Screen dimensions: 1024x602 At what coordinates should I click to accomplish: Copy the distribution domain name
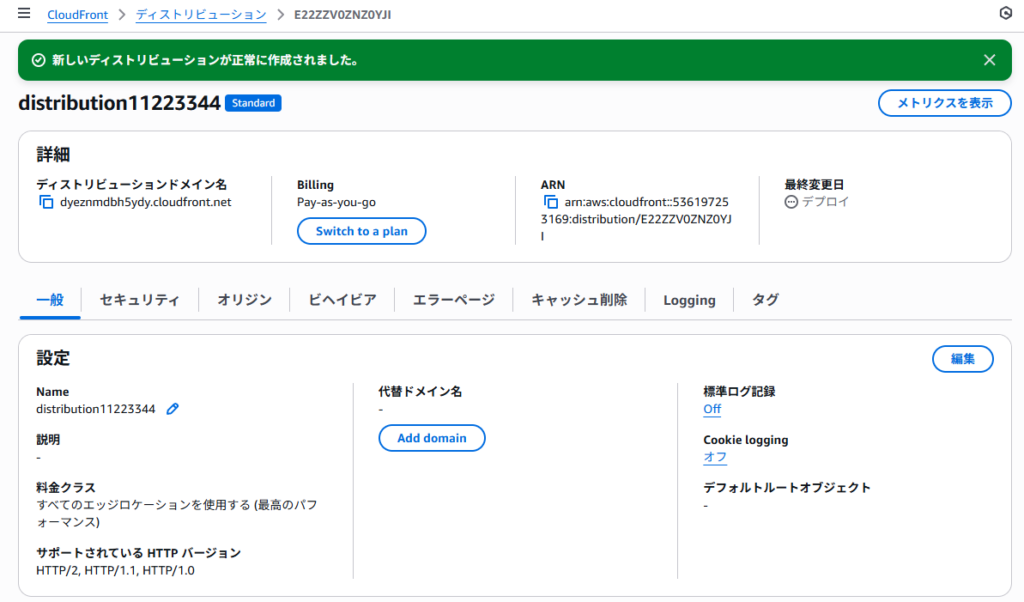point(46,202)
